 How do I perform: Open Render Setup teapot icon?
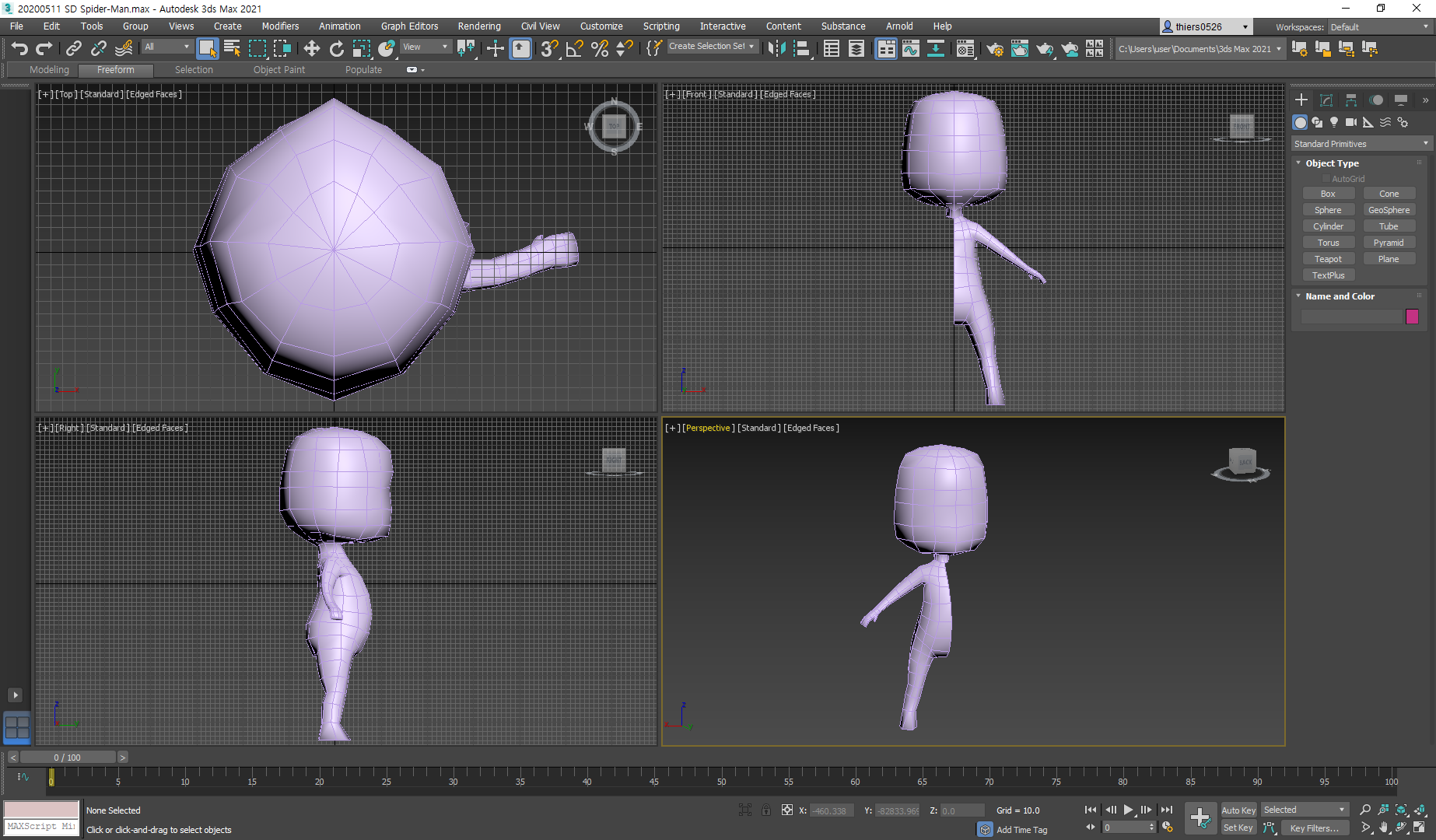coord(994,49)
